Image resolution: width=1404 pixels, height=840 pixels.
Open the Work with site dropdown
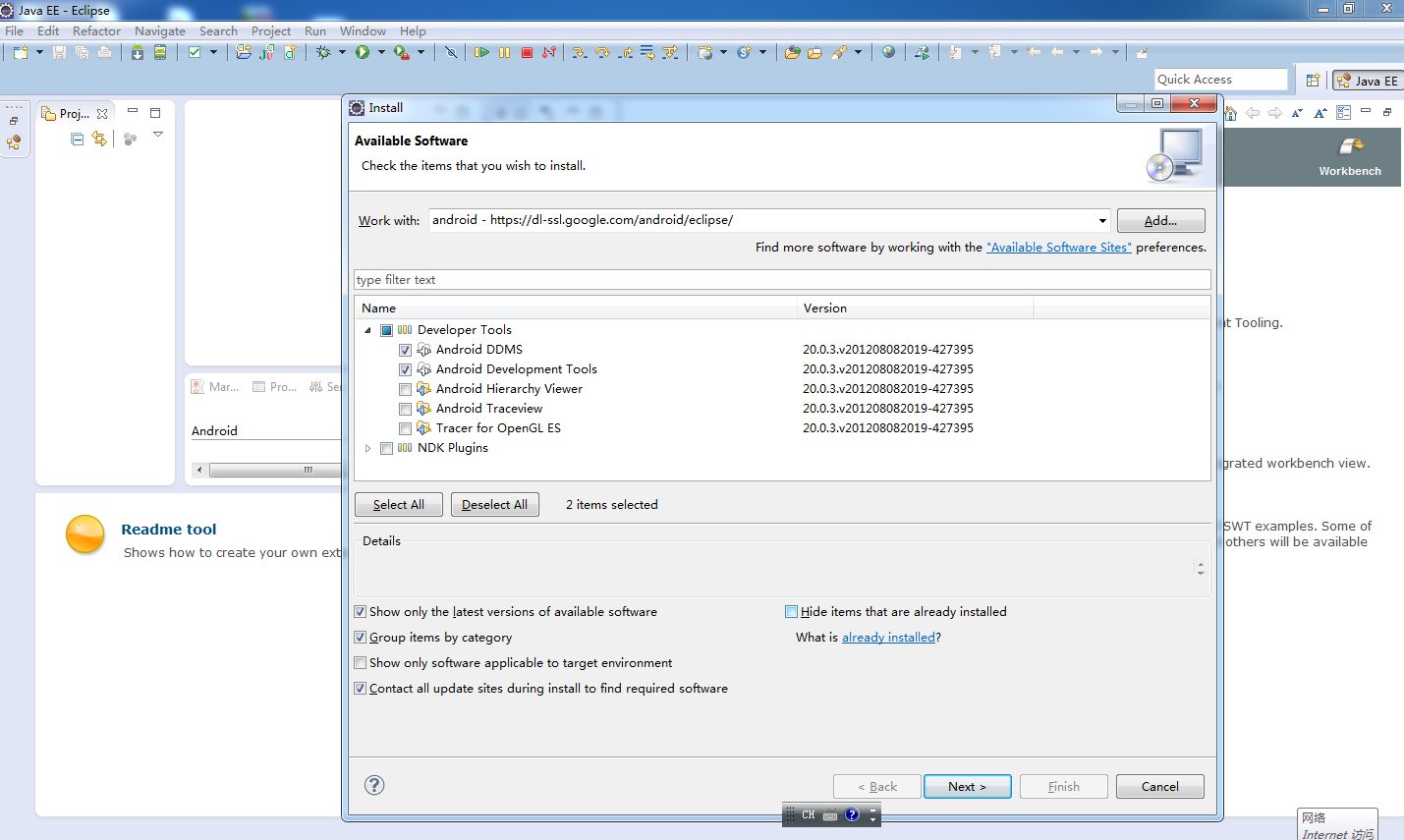click(x=1102, y=220)
